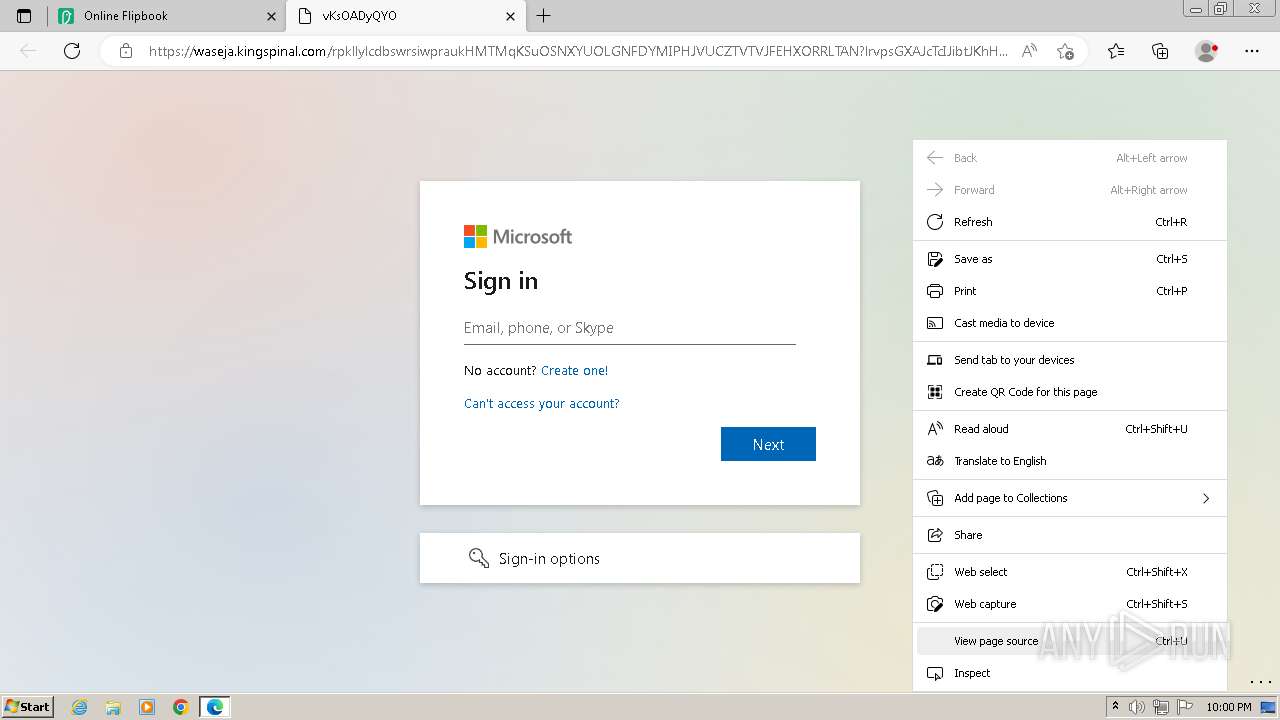The image size is (1280, 720).
Task: Select Microsoft Edge taskbar icon
Action: click(x=215, y=707)
